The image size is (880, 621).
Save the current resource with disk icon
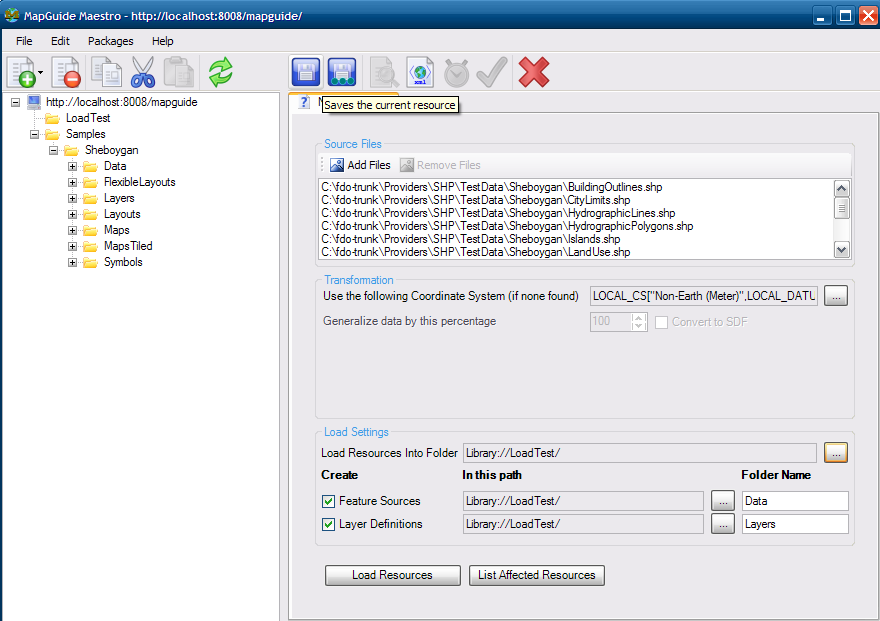coord(306,72)
